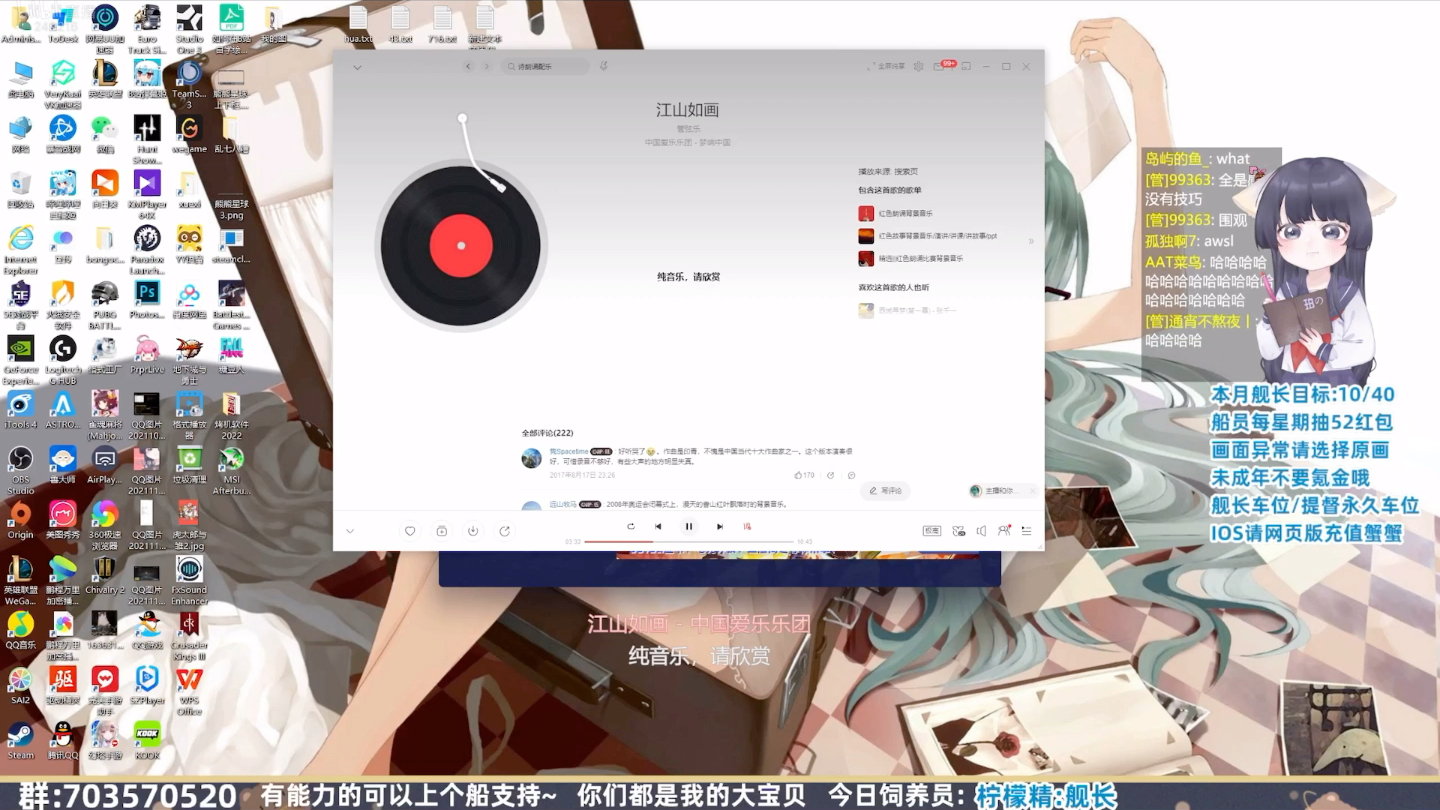This screenshot has width=1440, height=810.
Task: Switch to mini player mode
Action: pos(966,66)
